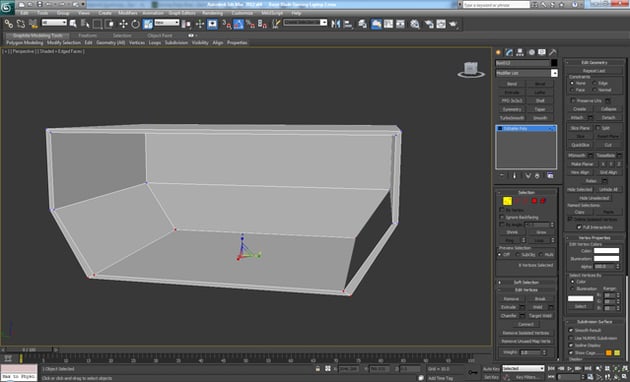
Task: Collapse the Selection rollout
Action: (x=526, y=192)
